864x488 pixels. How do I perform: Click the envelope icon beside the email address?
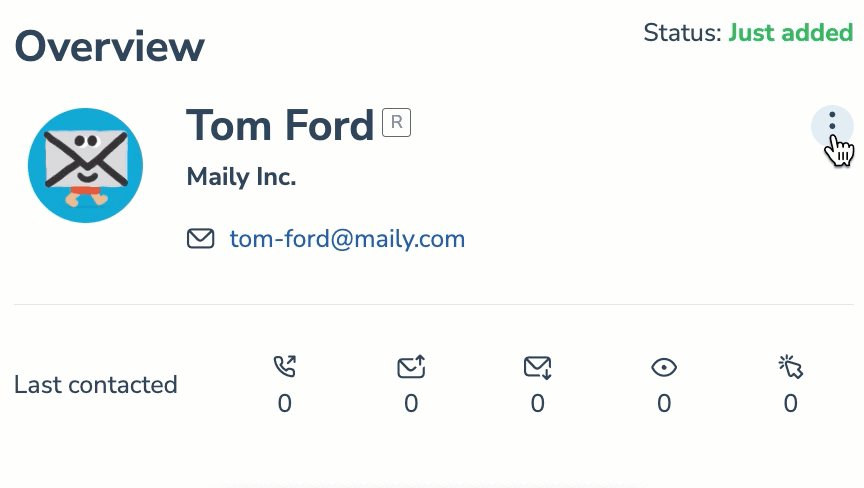(201, 239)
